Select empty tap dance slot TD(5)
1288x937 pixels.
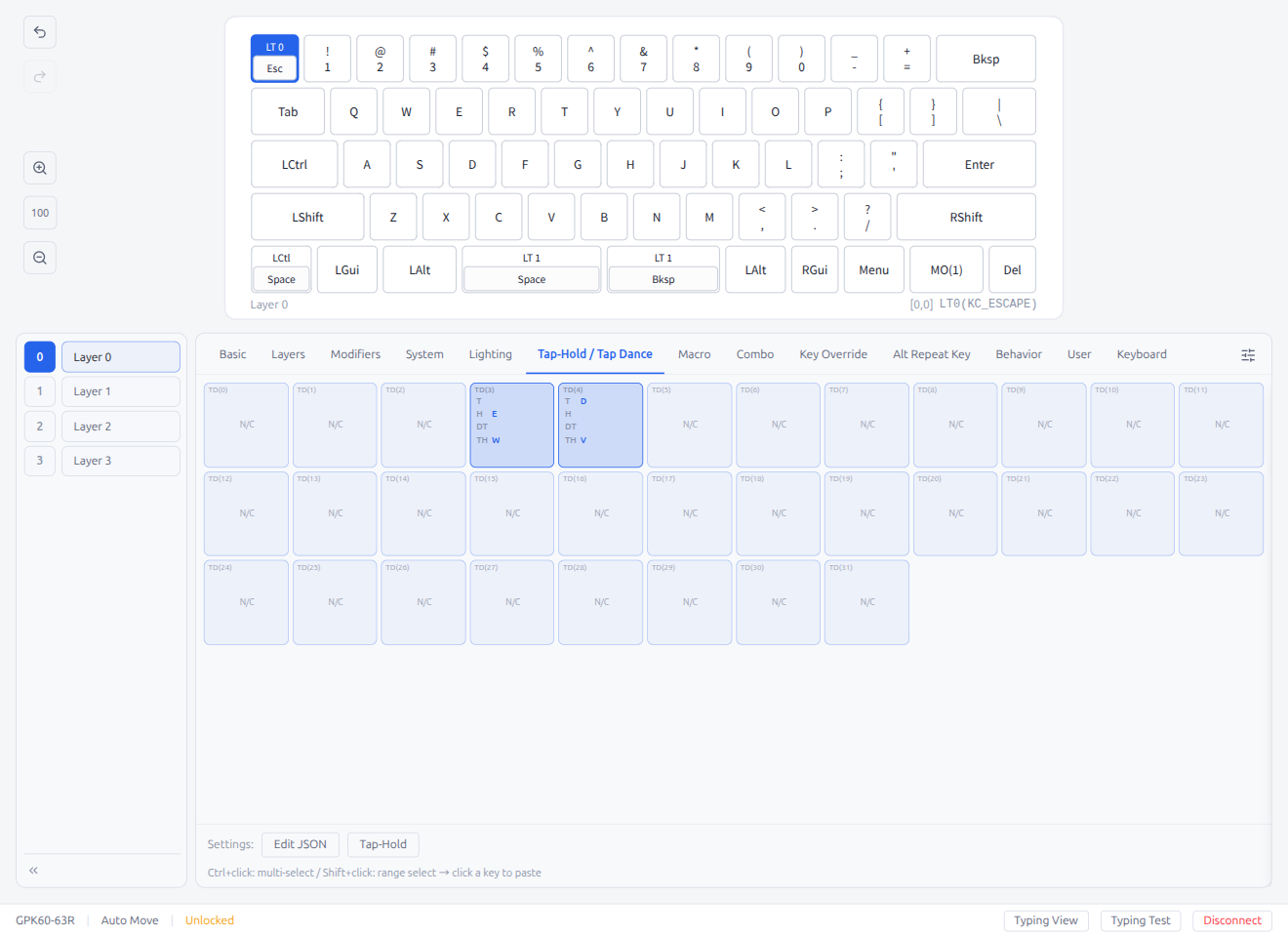689,425
